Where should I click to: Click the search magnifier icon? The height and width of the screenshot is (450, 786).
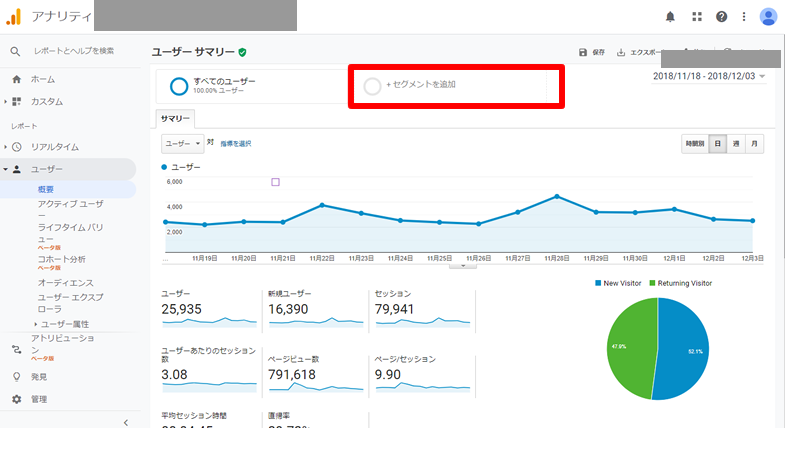(15, 51)
